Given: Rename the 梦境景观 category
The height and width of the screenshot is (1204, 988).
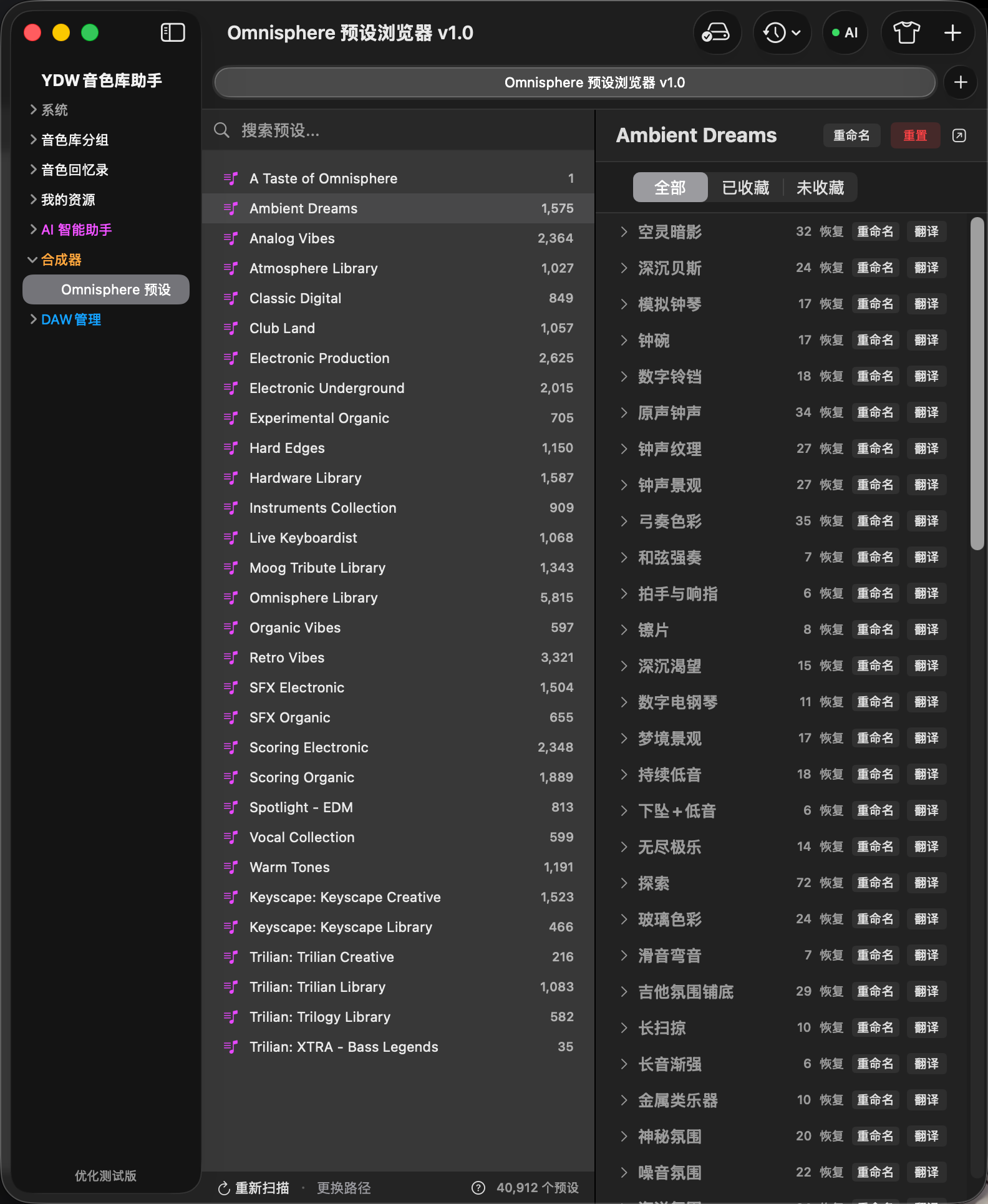Looking at the screenshot, I should [875, 738].
